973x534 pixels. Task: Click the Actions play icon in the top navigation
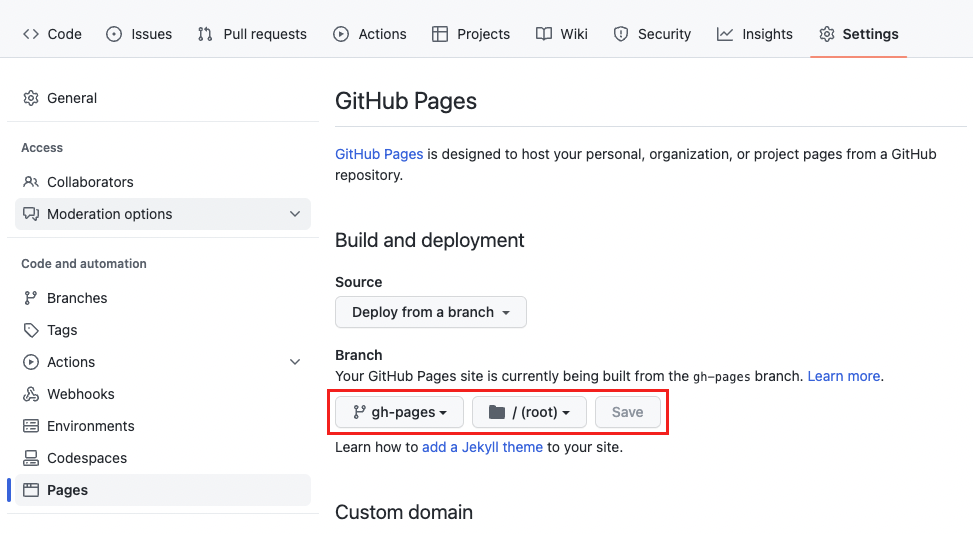tap(341, 34)
